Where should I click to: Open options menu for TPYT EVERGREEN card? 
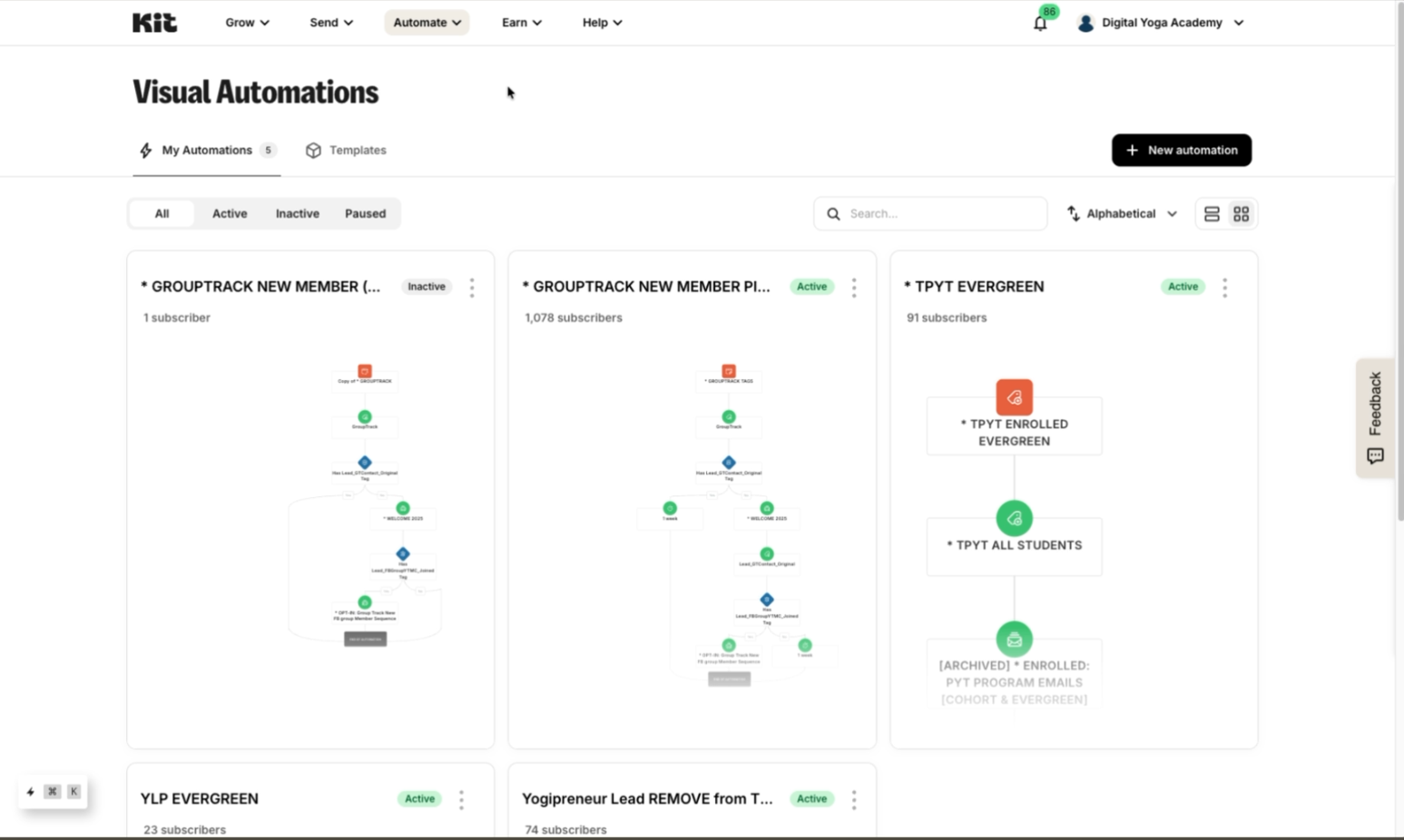click(x=1225, y=288)
